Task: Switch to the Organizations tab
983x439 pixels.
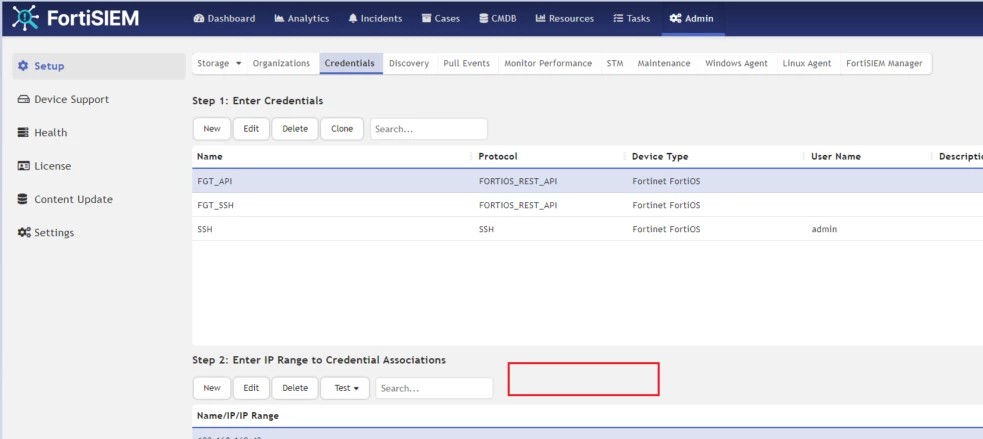Action: (281, 63)
